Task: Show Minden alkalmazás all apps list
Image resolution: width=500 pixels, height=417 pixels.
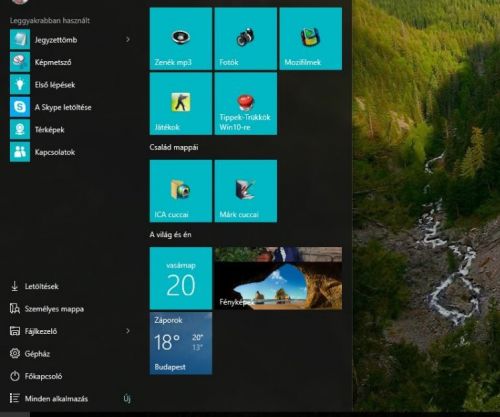Action: [x=56, y=399]
